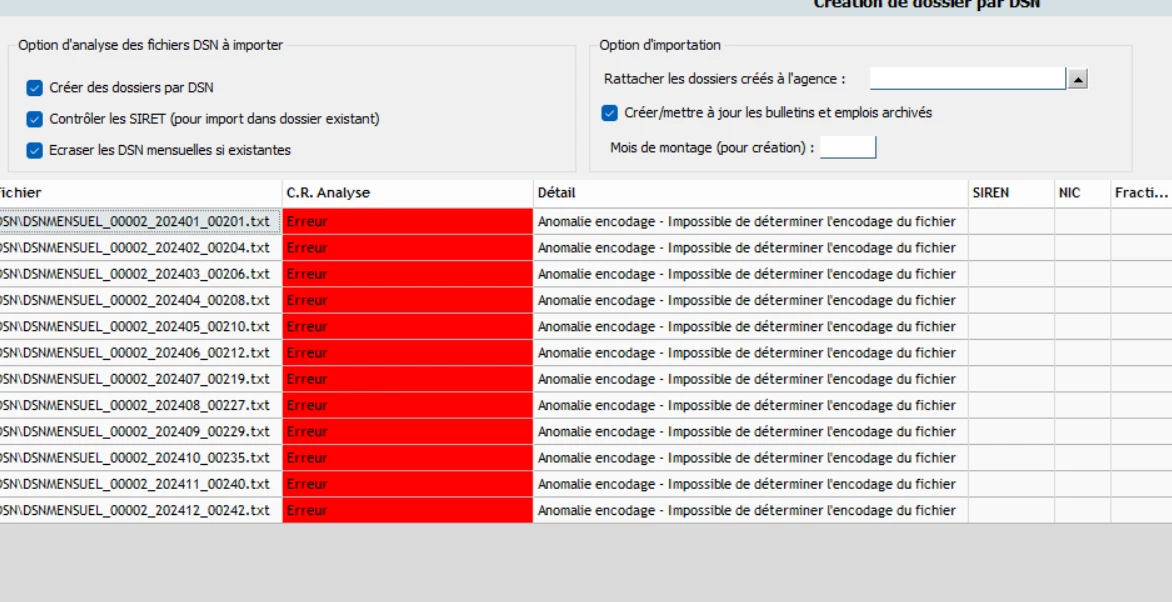1172x602 pixels.
Task: Click Anomalie encodage detail for 202411_00240
Action: point(750,484)
